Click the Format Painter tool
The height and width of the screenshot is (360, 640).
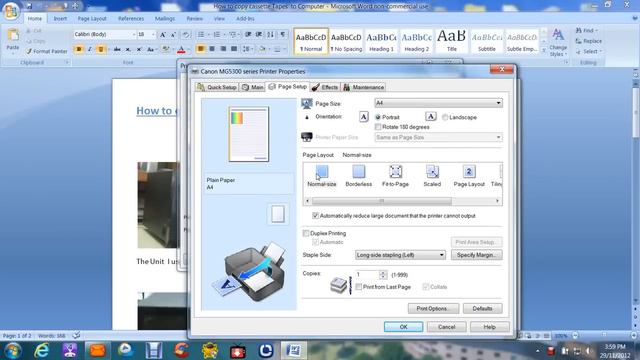pyautogui.click(x=47, y=51)
